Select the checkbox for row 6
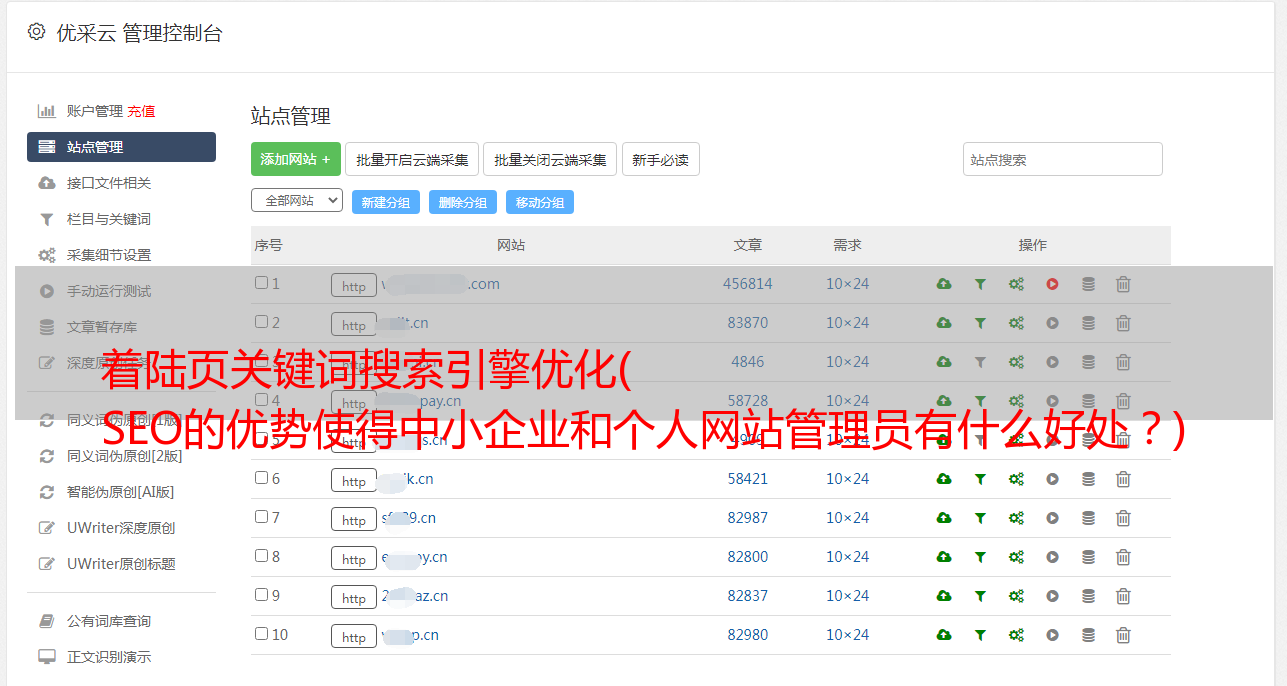 click(261, 478)
